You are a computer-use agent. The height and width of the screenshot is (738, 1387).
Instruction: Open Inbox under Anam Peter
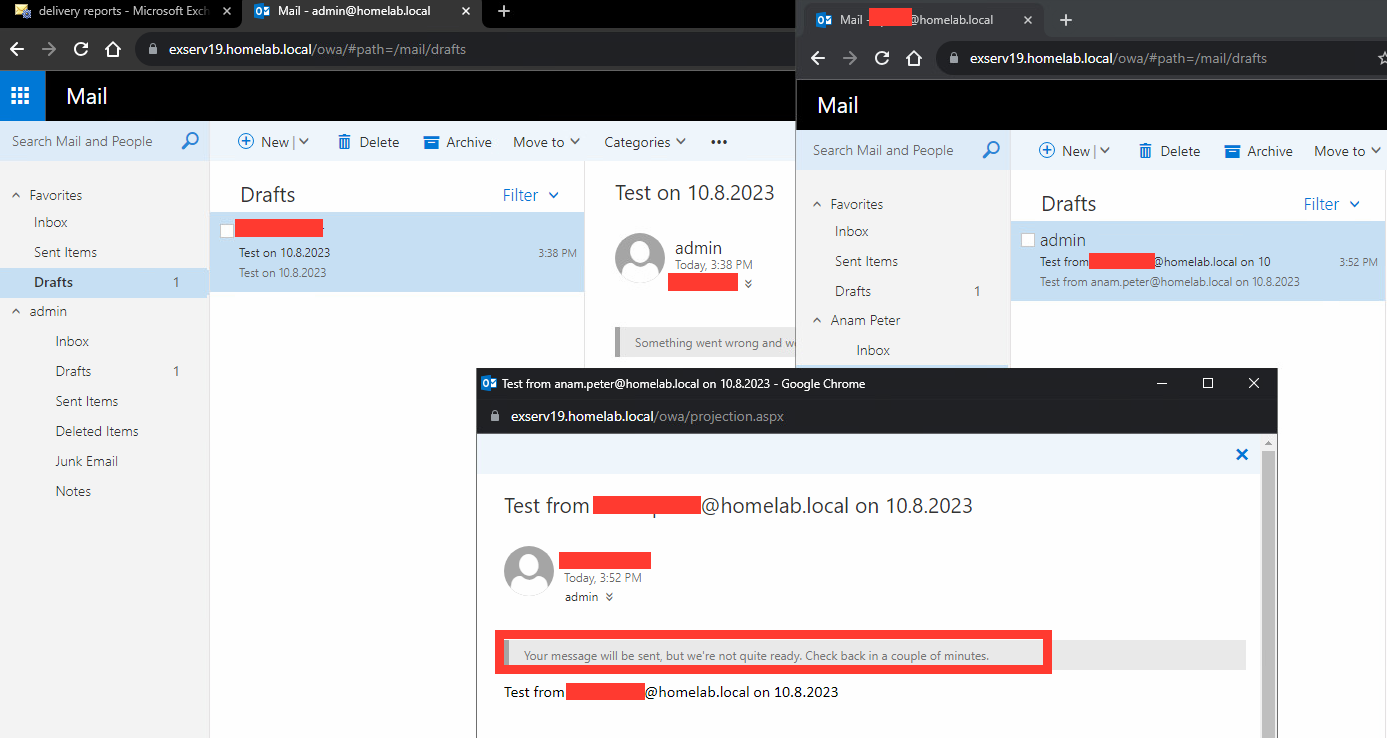873,350
